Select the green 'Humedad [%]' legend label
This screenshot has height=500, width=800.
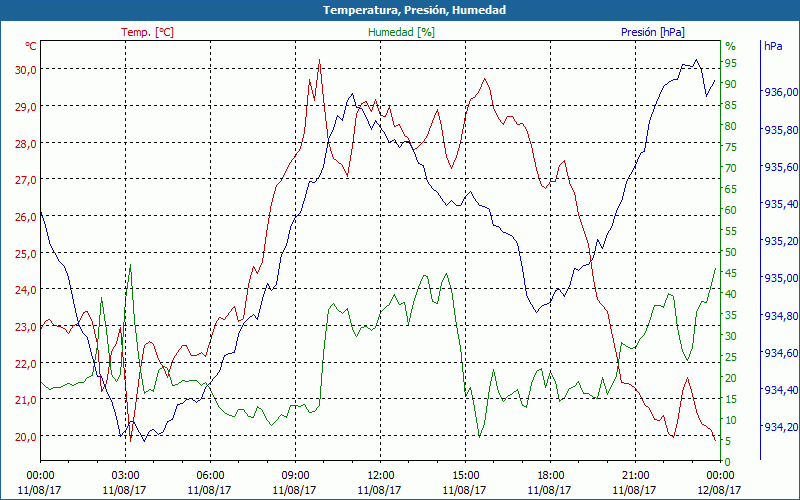(401, 32)
